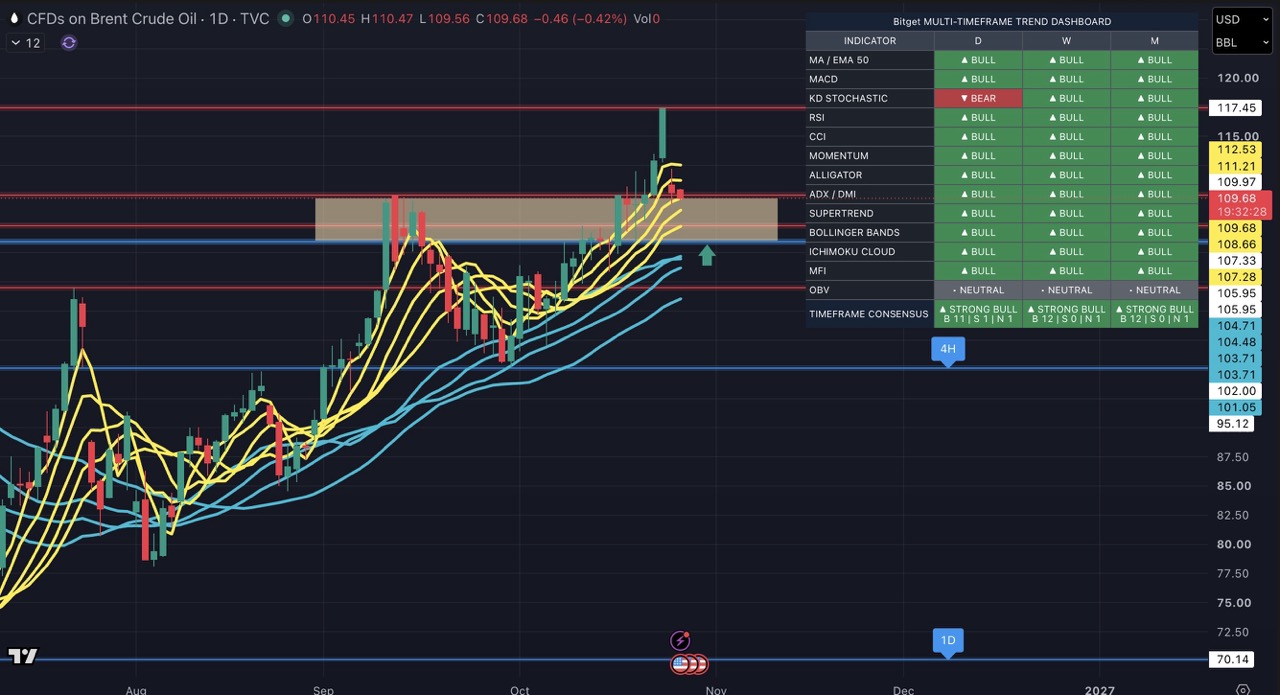Click the INDICATOR column header
The height and width of the screenshot is (695, 1280).
pyautogui.click(x=870, y=41)
